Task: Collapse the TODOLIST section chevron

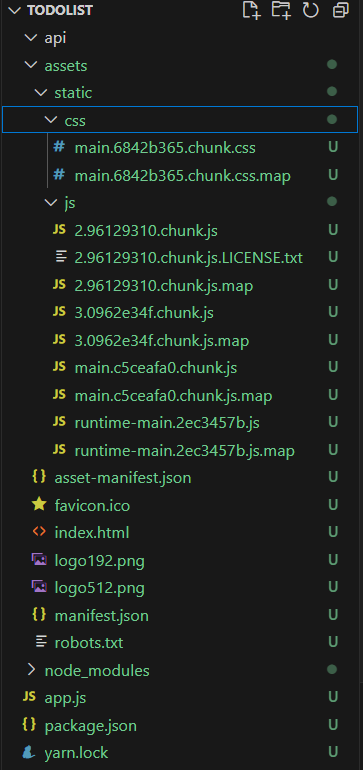Action: point(15,10)
